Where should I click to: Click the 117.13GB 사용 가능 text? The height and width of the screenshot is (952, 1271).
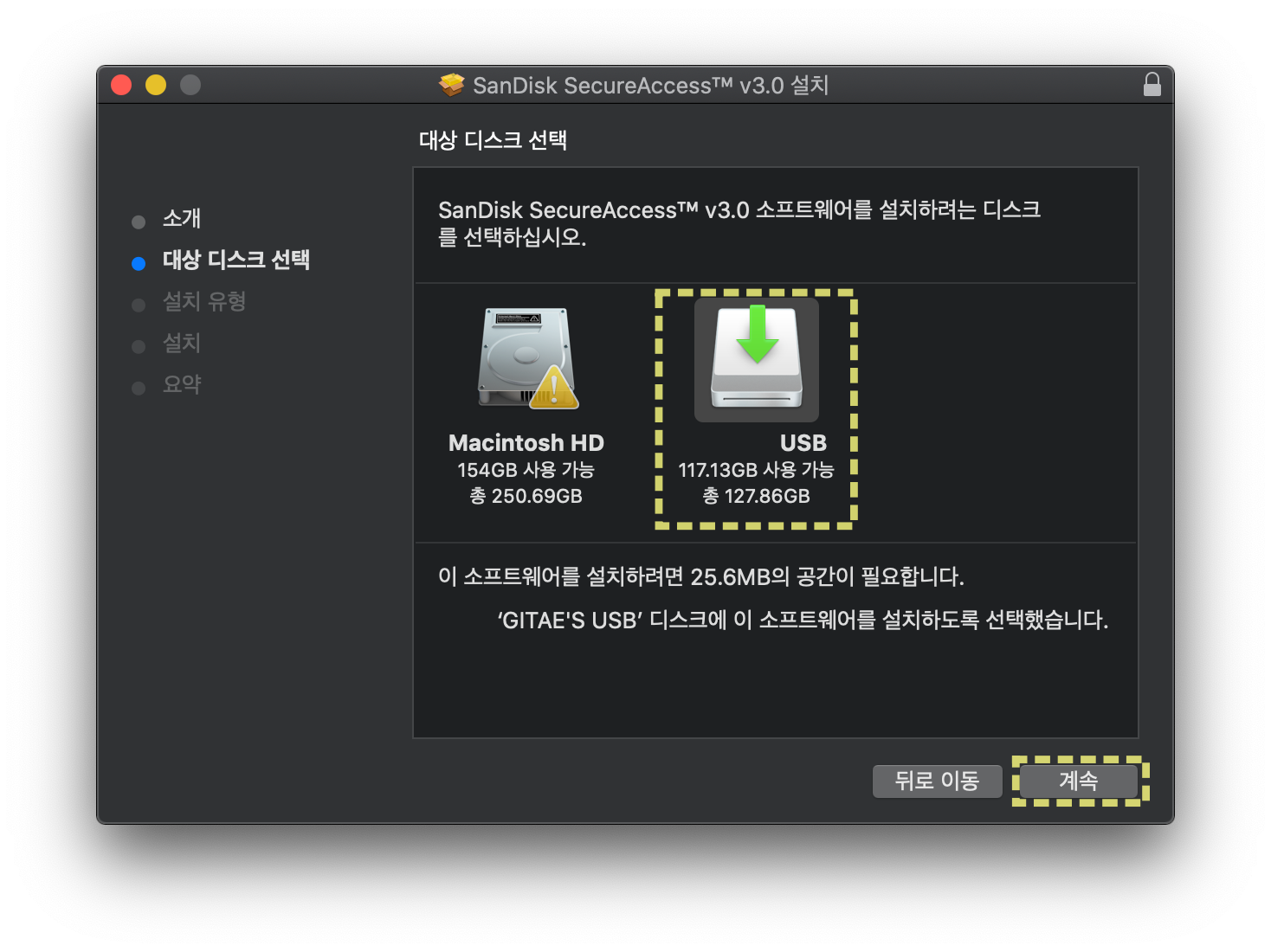coord(756,470)
